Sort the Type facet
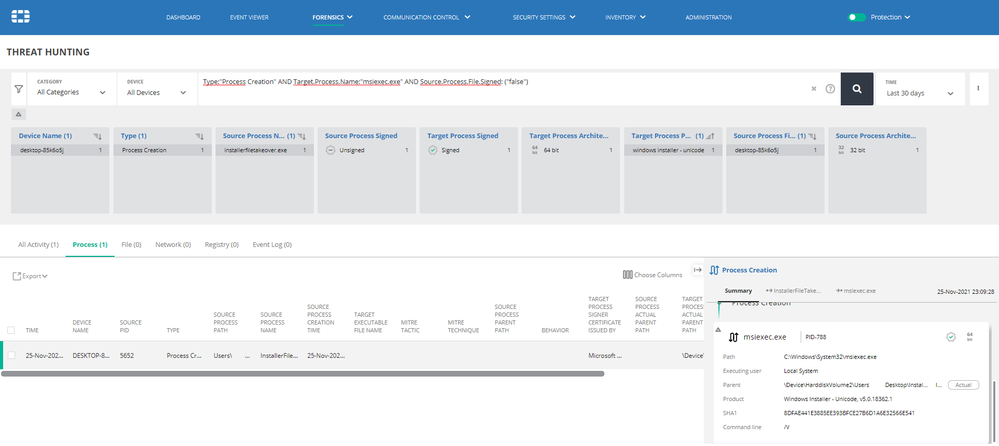The width and height of the screenshot is (999, 446). pyautogui.click(x=199, y=136)
